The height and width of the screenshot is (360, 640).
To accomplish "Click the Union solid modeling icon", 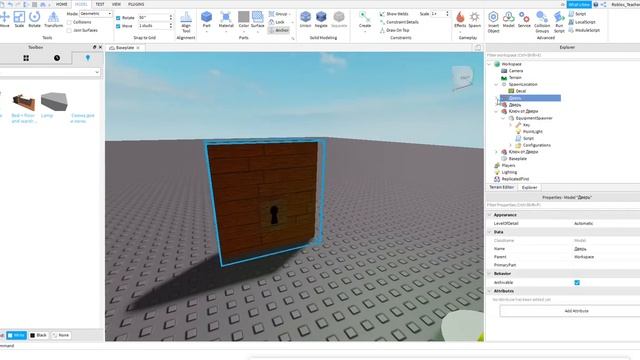I will click(x=305, y=19).
